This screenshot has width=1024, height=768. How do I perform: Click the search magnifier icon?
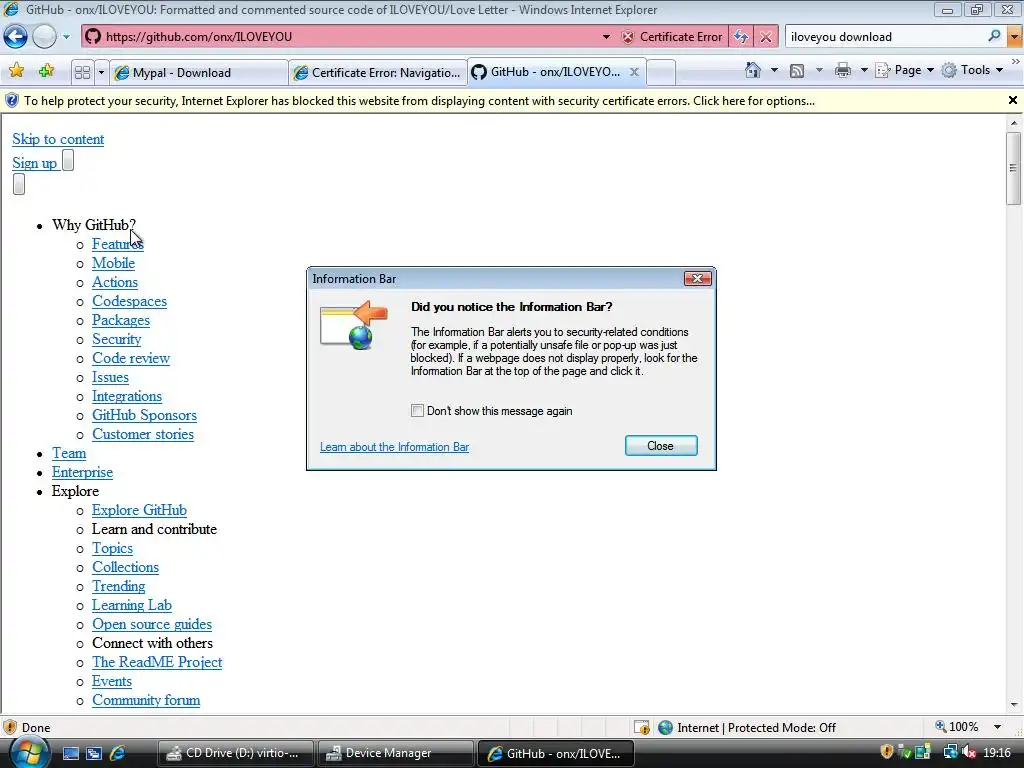(x=994, y=36)
